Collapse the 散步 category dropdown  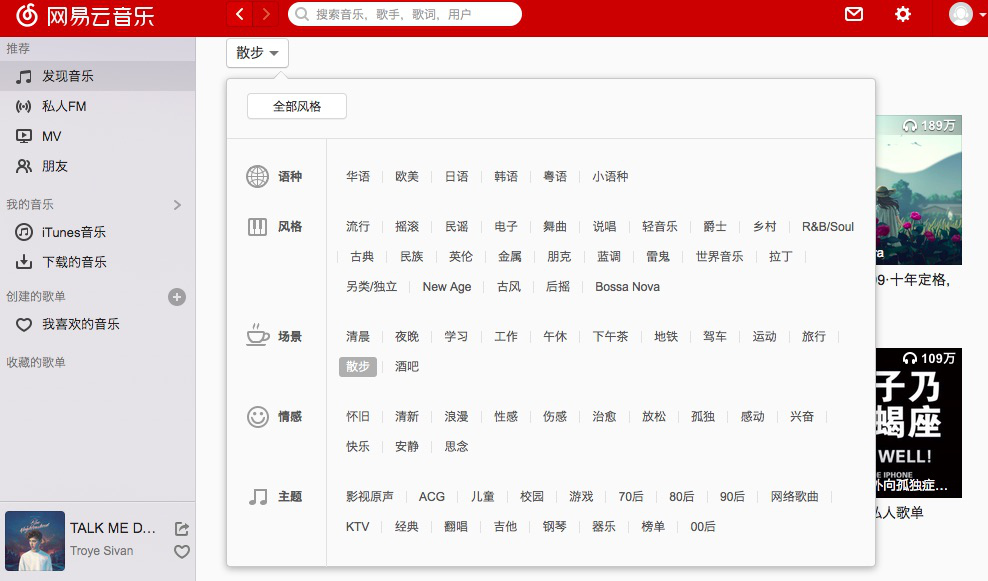pos(257,53)
